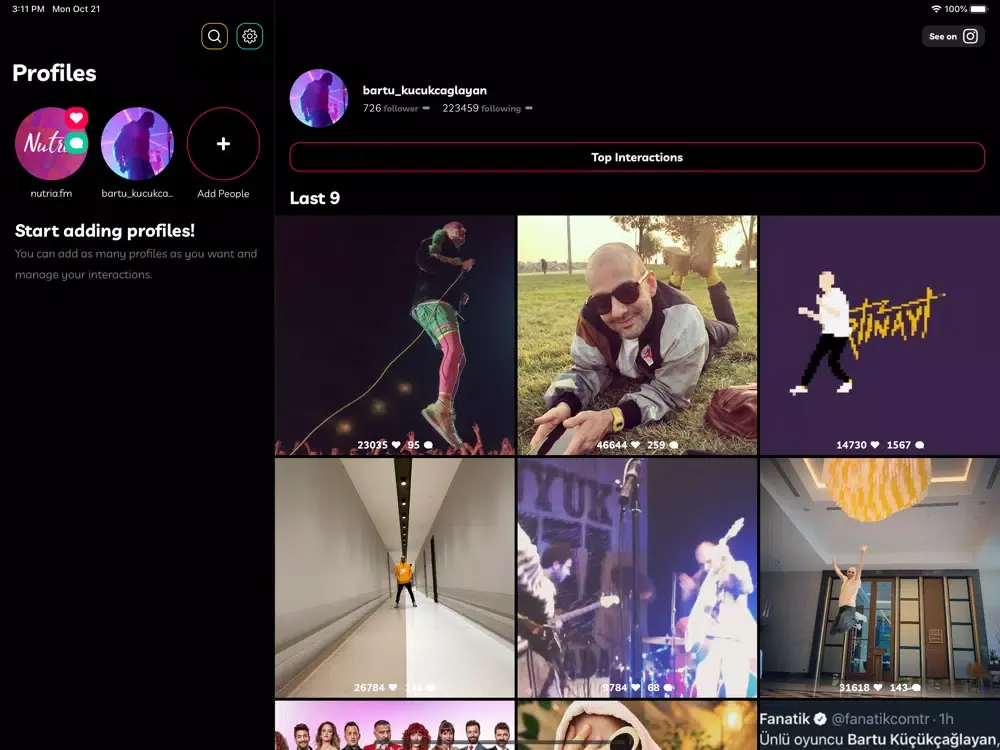
Task: Open the group cast photo post
Action: (395, 725)
